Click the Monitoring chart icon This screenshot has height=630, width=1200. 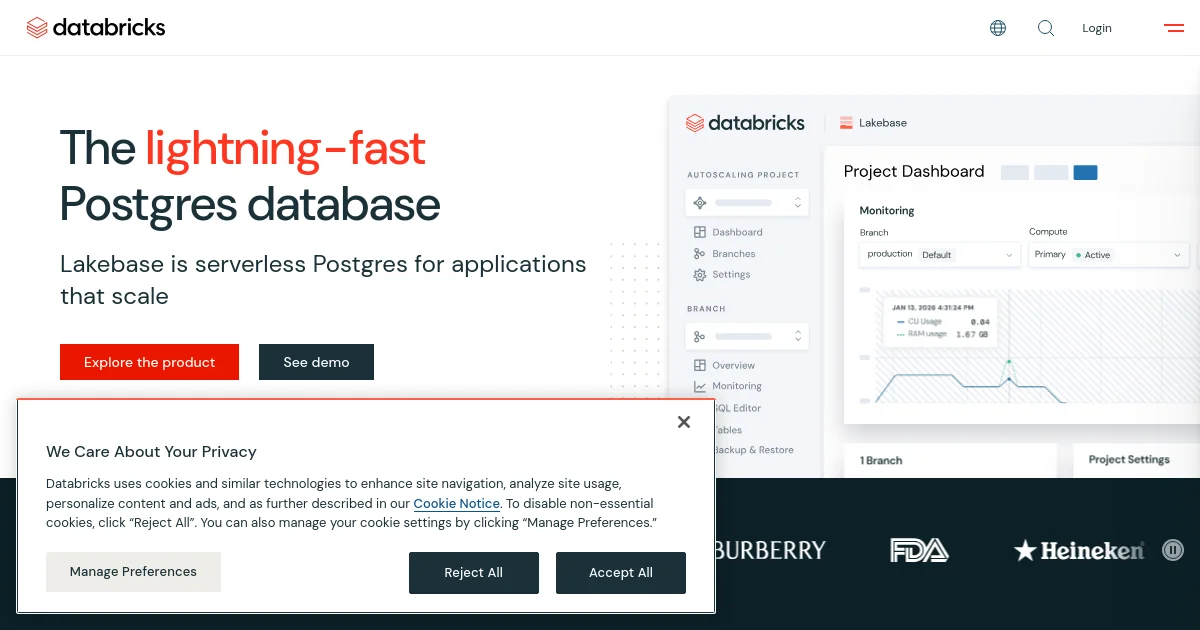pos(700,386)
